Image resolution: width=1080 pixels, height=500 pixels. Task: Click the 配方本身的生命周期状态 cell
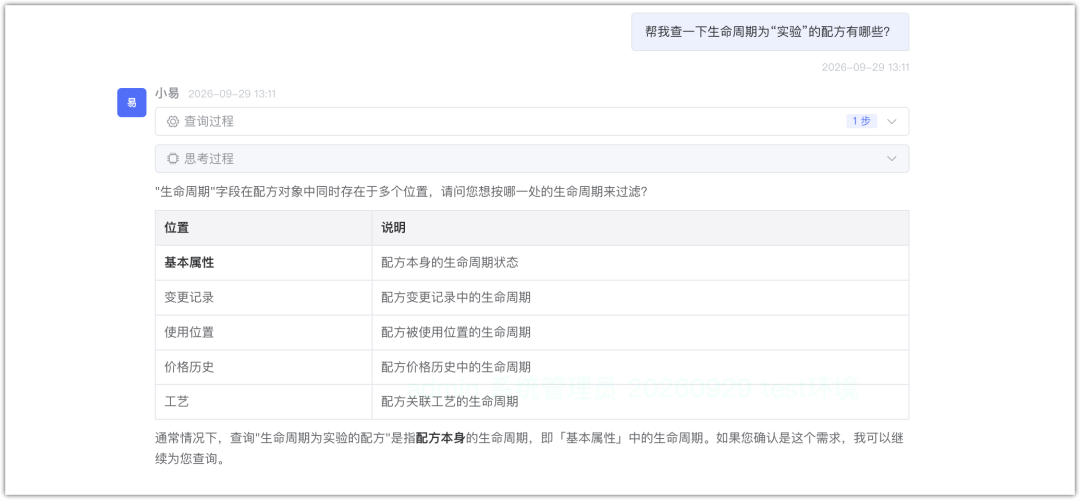click(x=641, y=262)
